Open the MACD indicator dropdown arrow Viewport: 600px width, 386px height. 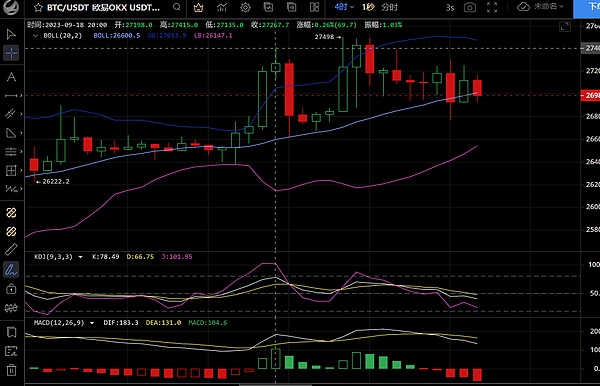(x=92, y=323)
